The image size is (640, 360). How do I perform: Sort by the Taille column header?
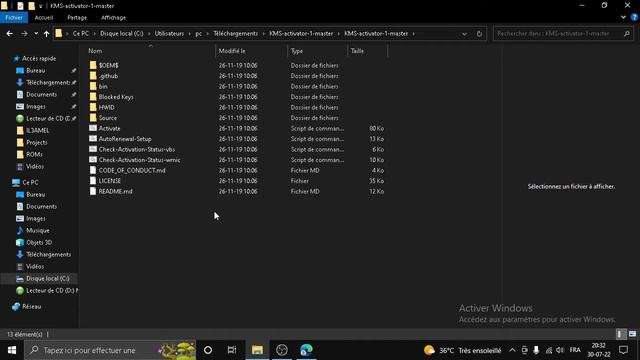point(357,51)
